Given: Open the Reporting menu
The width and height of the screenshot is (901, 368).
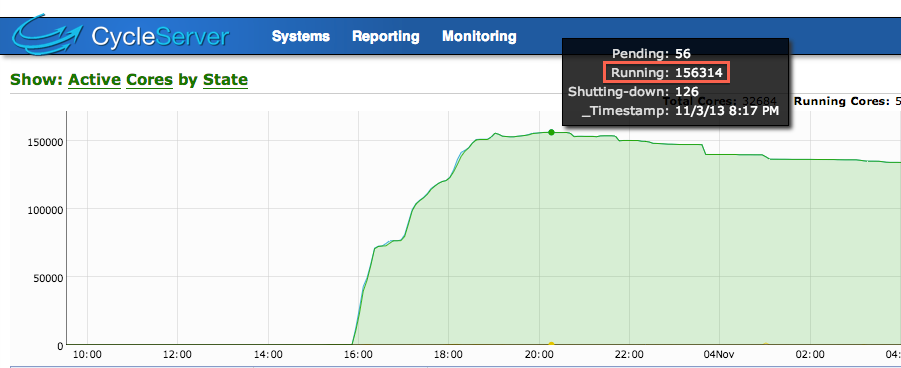Looking at the screenshot, I should 386,36.
